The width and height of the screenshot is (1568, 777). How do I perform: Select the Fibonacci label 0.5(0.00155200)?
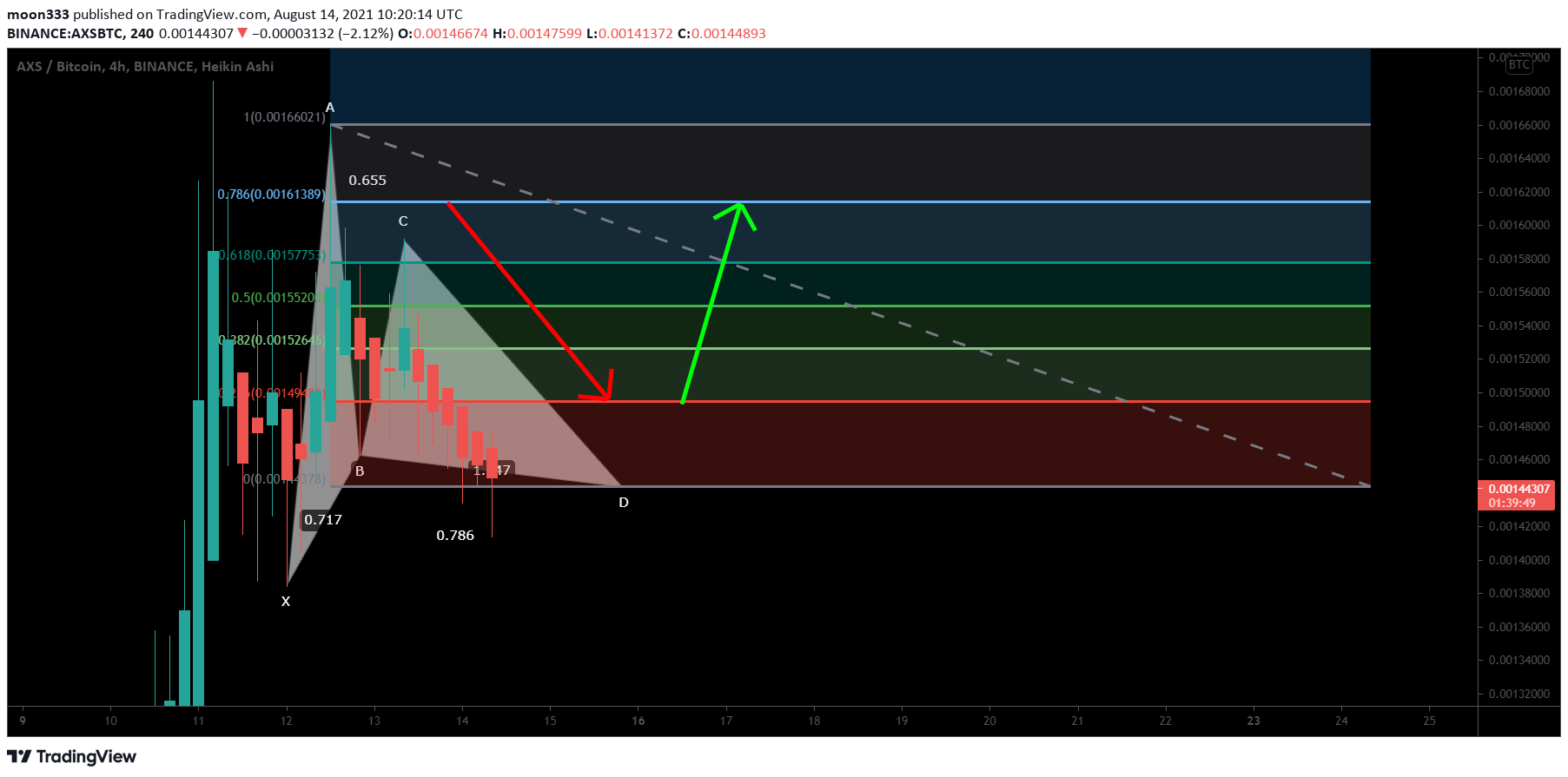278,297
